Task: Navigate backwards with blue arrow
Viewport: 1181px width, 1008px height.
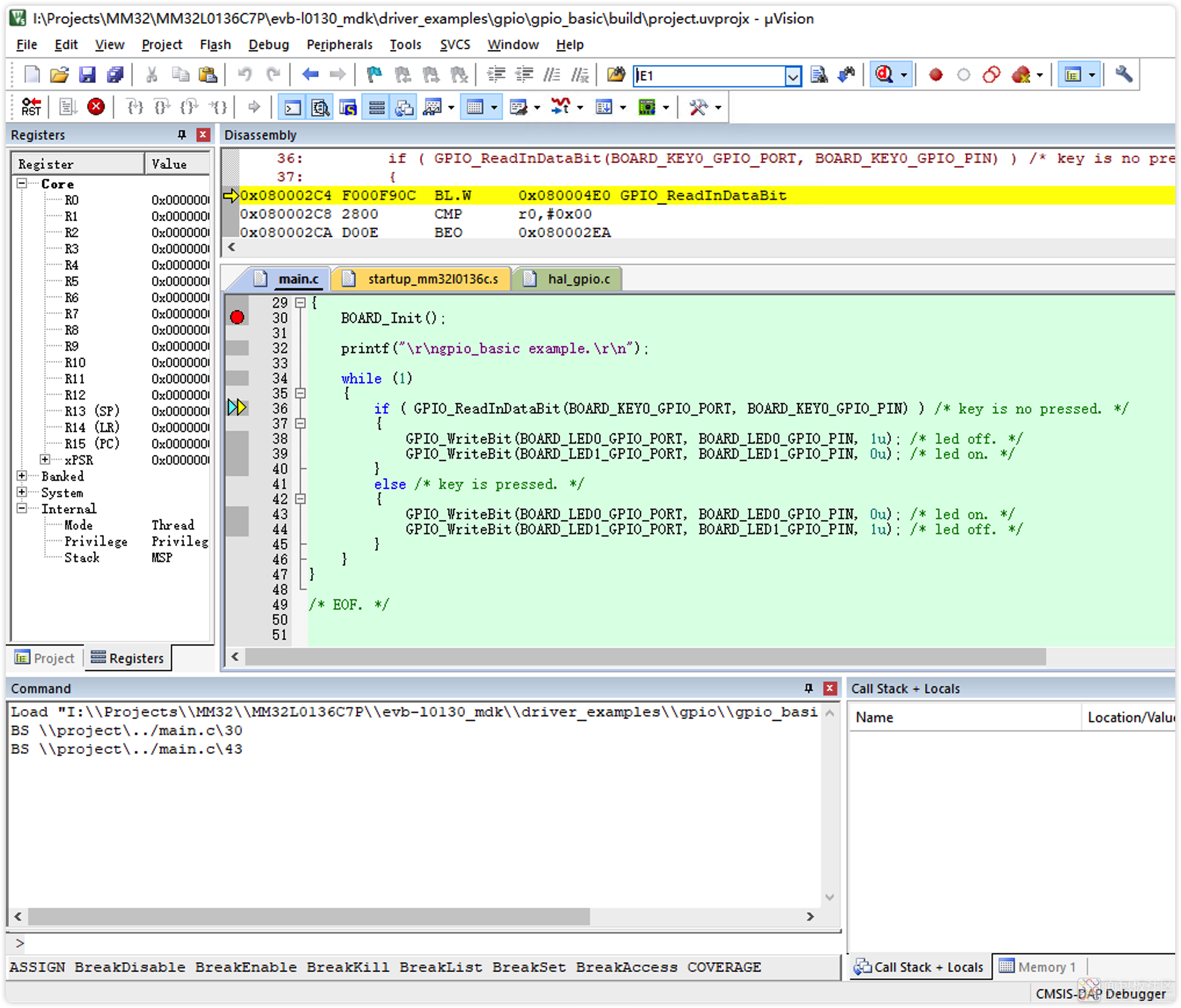Action: pyautogui.click(x=310, y=75)
